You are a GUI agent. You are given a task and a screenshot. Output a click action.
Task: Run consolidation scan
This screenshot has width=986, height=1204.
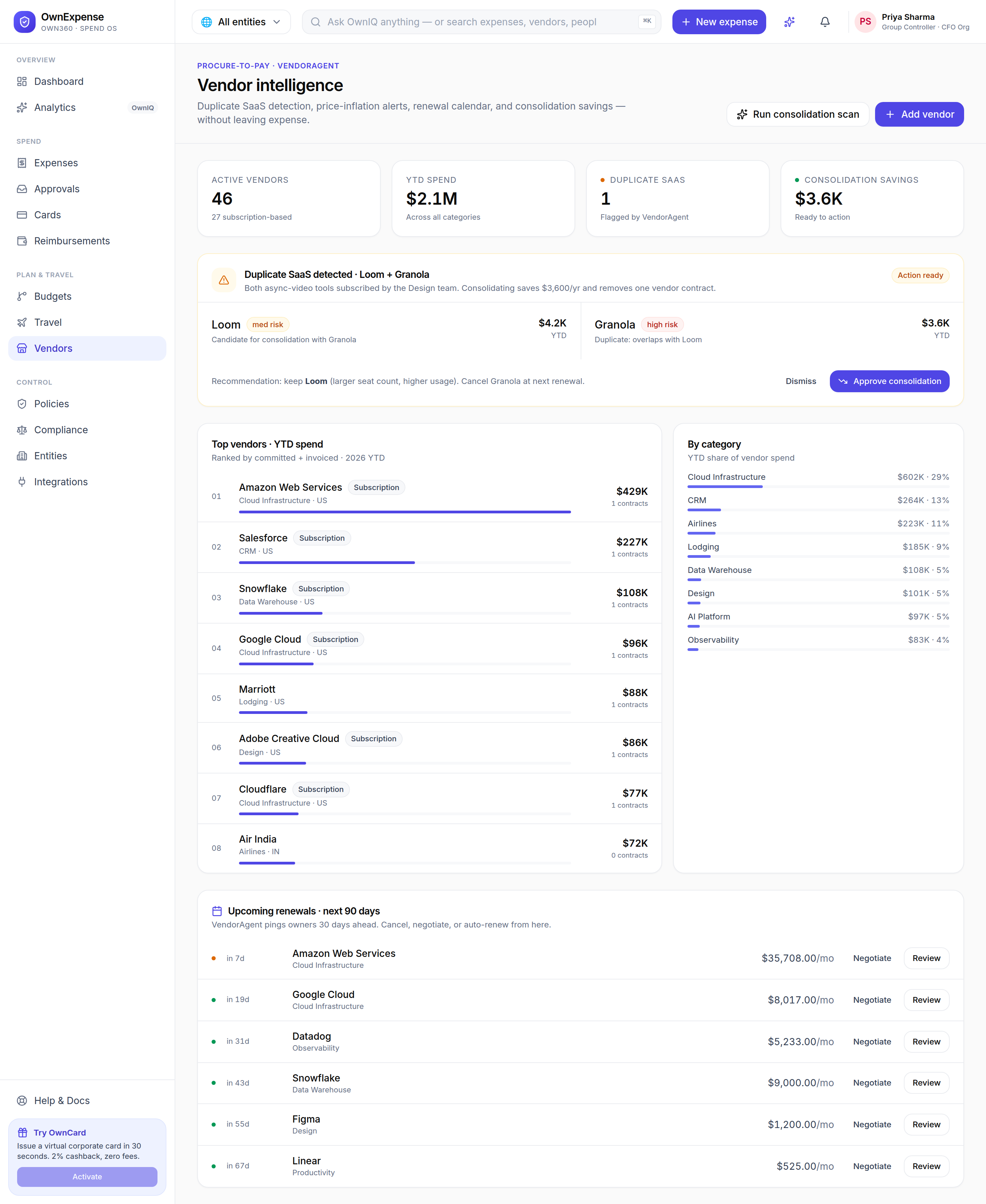(797, 114)
